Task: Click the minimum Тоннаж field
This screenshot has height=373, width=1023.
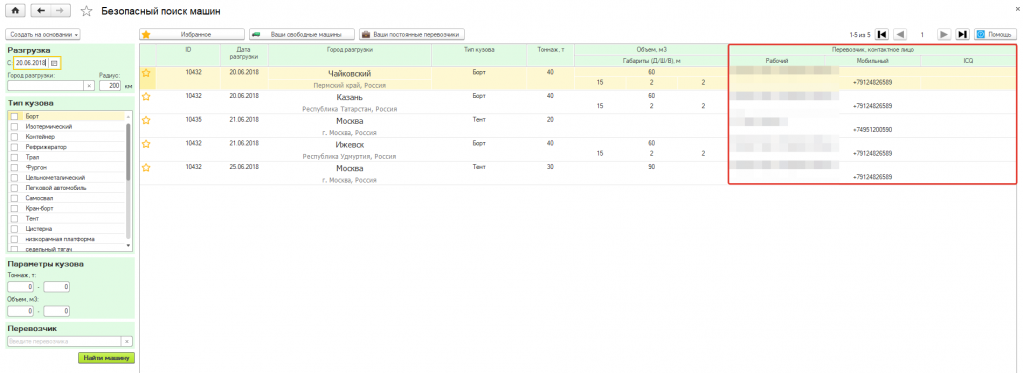Action: pyautogui.click(x=20, y=287)
